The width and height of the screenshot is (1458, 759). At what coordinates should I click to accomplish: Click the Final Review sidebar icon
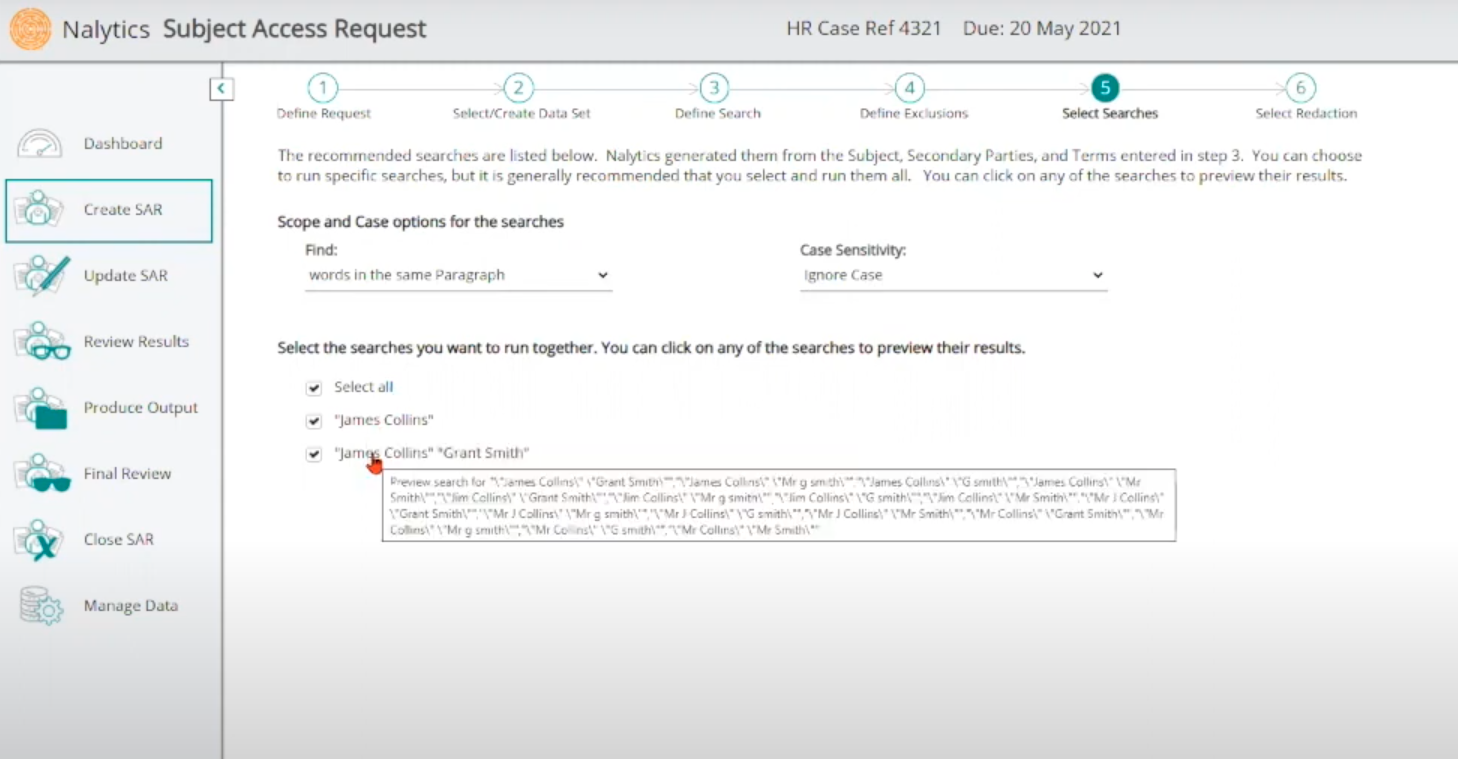pos(40,473)
